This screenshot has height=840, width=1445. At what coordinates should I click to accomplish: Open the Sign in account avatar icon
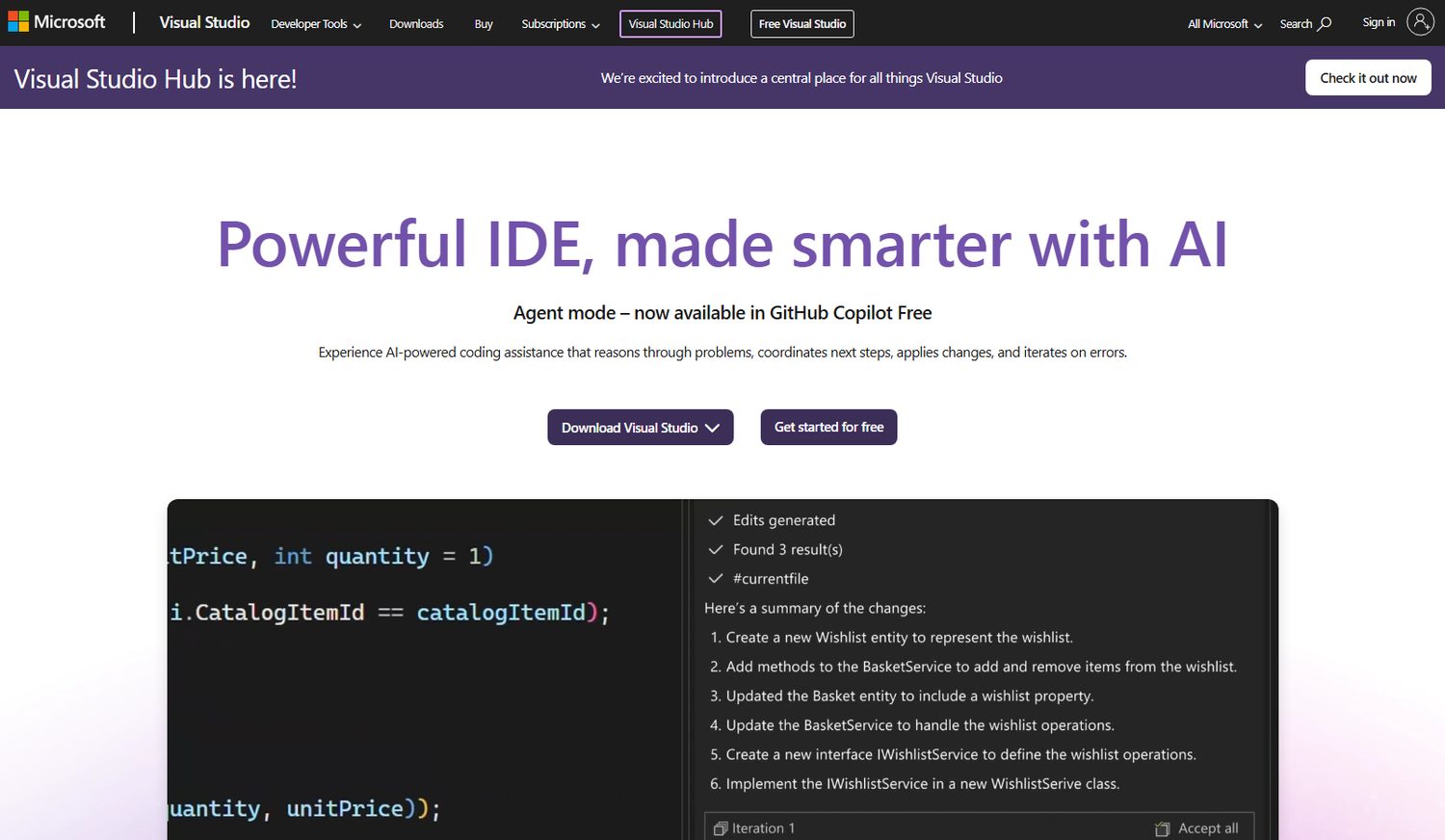tap(1420, 22)
